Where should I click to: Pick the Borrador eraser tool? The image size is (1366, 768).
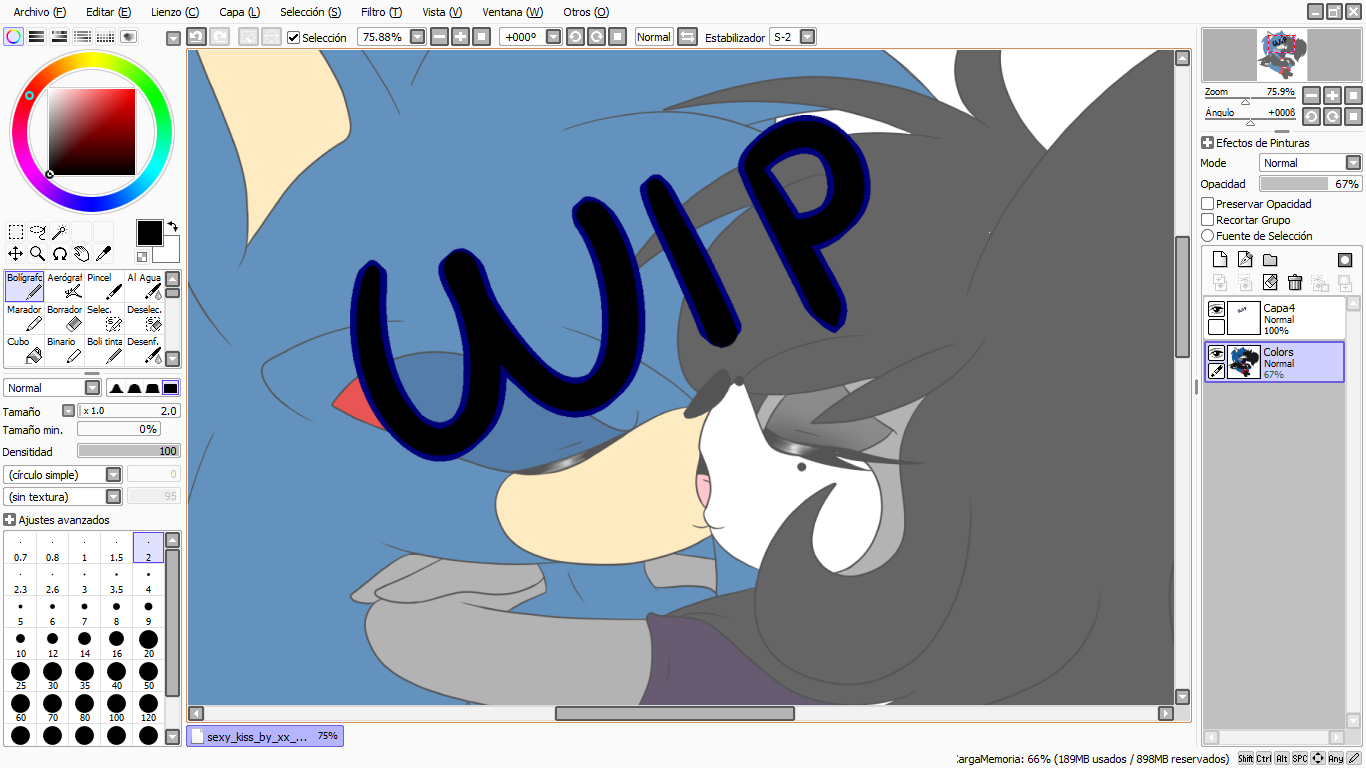click(x=64, y=318)
